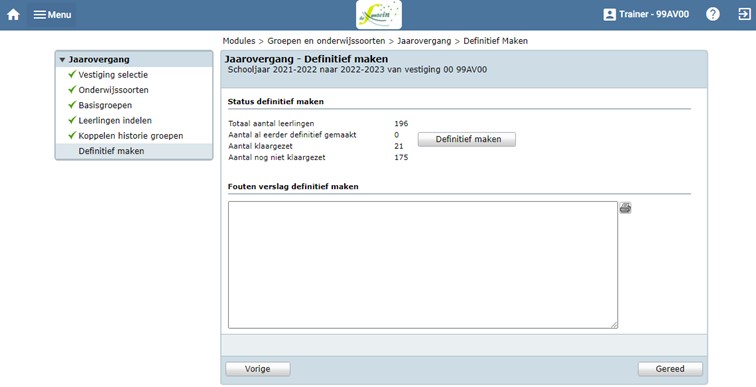Screen dimensions: 756x387
Task: Go to Basisgroepen step
Action: (x=105, y=105)
